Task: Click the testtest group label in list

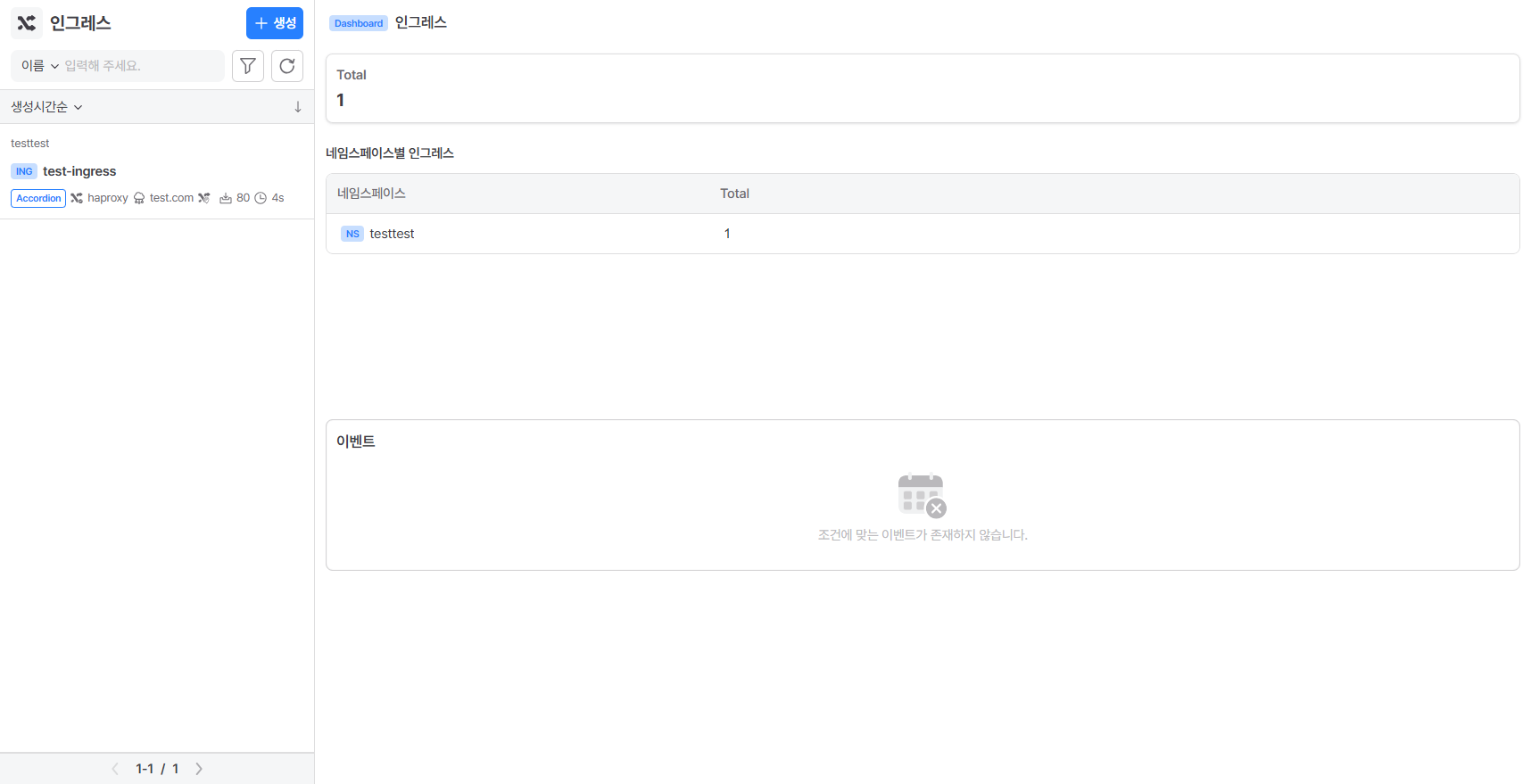Action: pos(30,144)
